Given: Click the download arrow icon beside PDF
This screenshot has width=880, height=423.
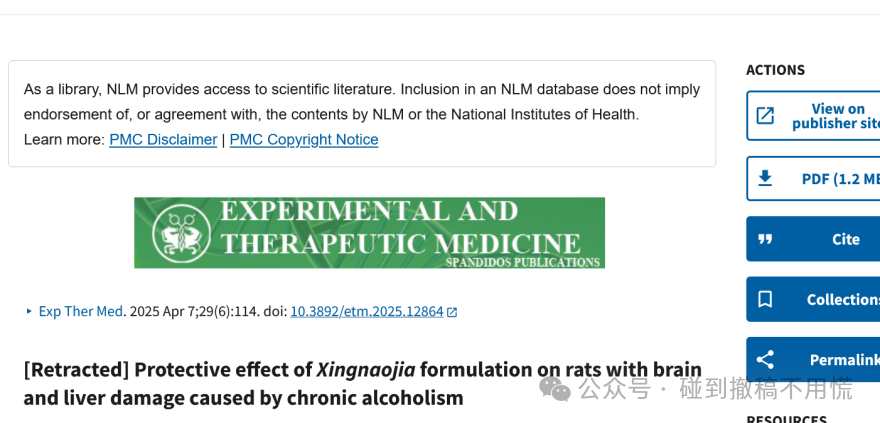Looking at the screenshot, I should (765, 178).
